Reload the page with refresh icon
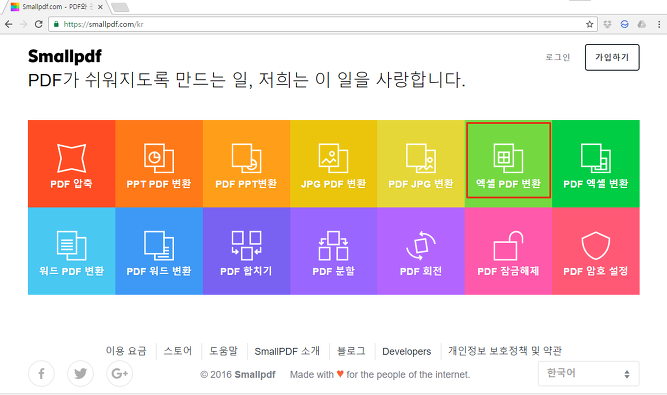This screenshot has width=667, height=395. 39,24
